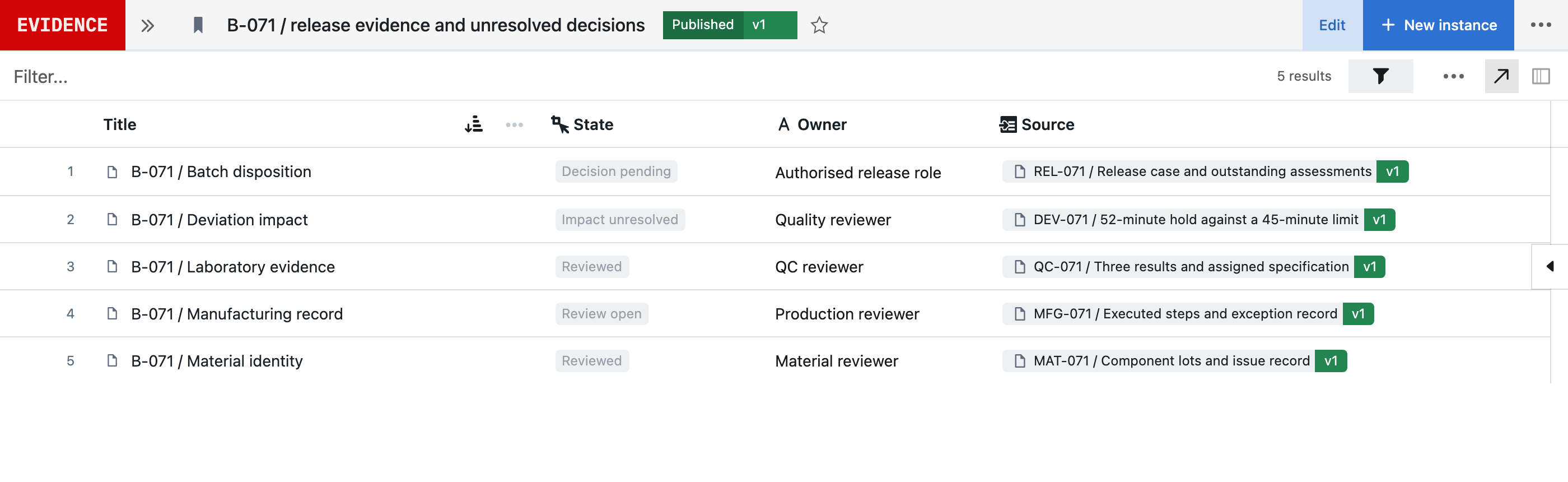Click the Decision pending state tag
Screen dimensions: 1568x482
[616, 172]
